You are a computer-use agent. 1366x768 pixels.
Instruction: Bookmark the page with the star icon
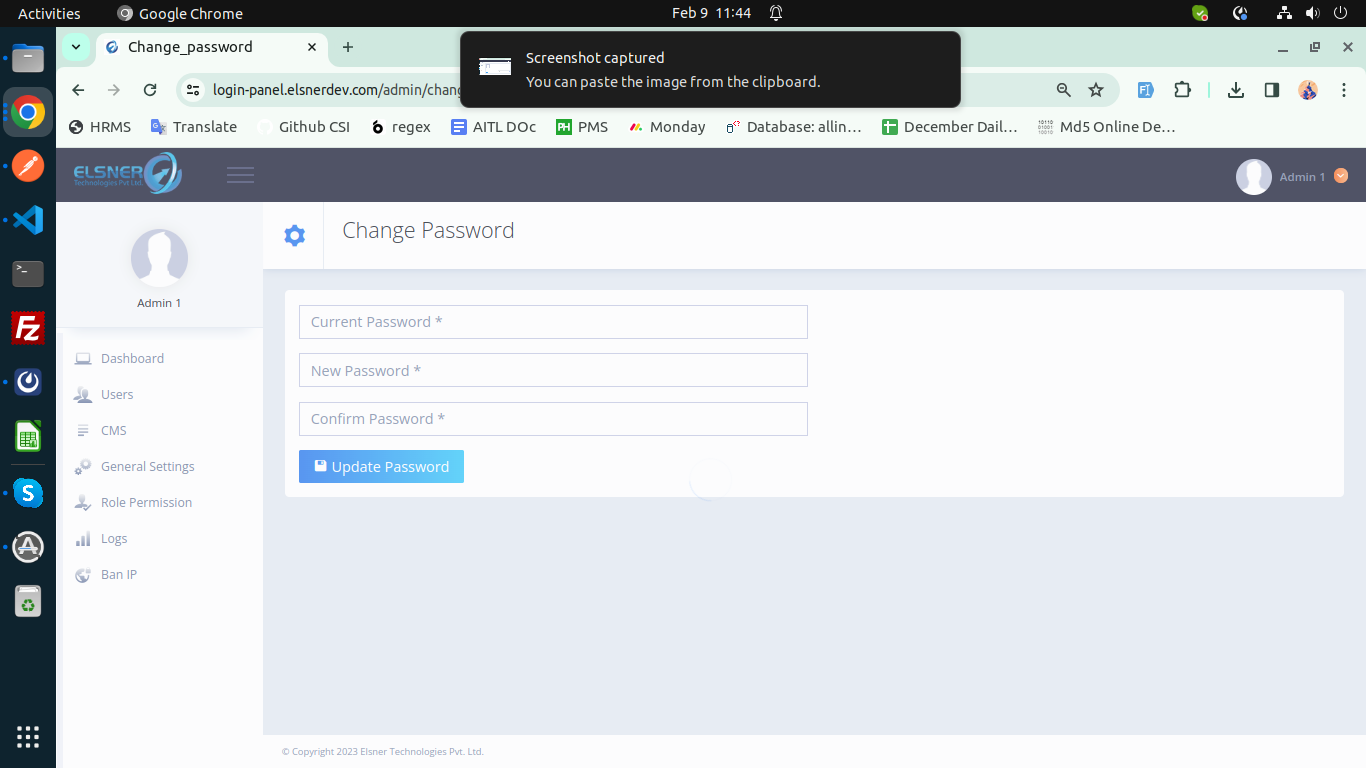(1096, 89)
